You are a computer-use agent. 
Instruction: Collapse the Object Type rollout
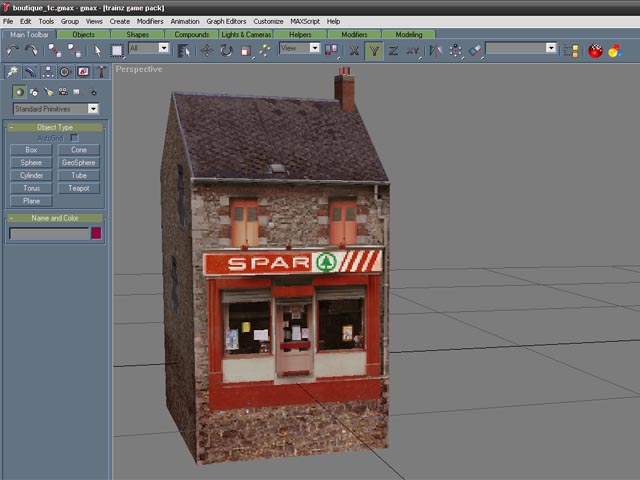click(55, 127)
